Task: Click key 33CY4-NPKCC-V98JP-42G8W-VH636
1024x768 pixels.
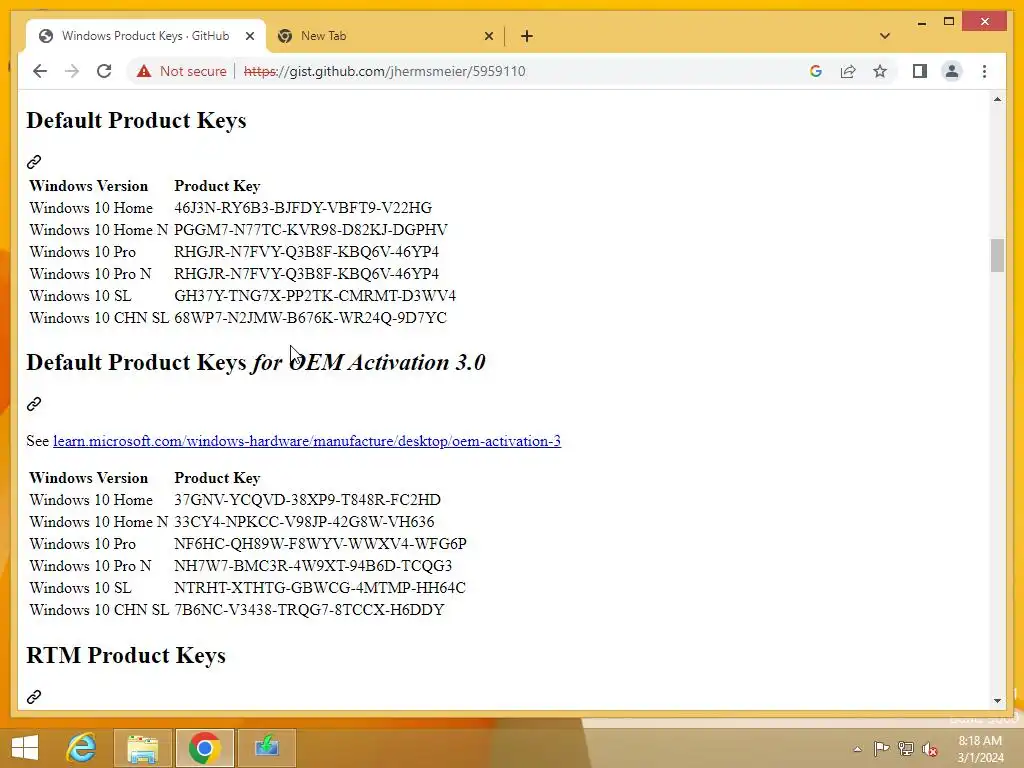Action: pos(304,522)
